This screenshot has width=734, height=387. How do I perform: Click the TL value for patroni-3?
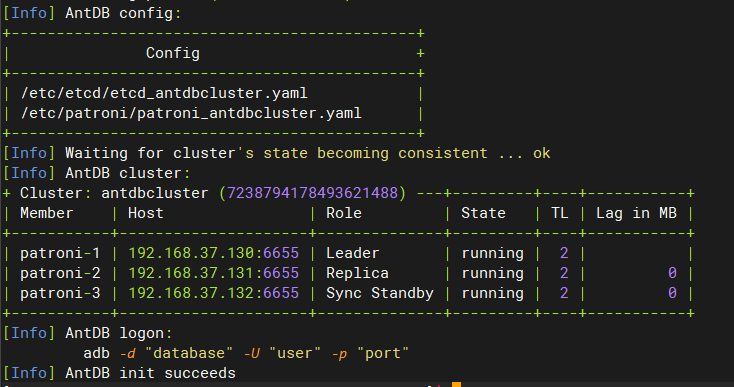tap(564, 293)
